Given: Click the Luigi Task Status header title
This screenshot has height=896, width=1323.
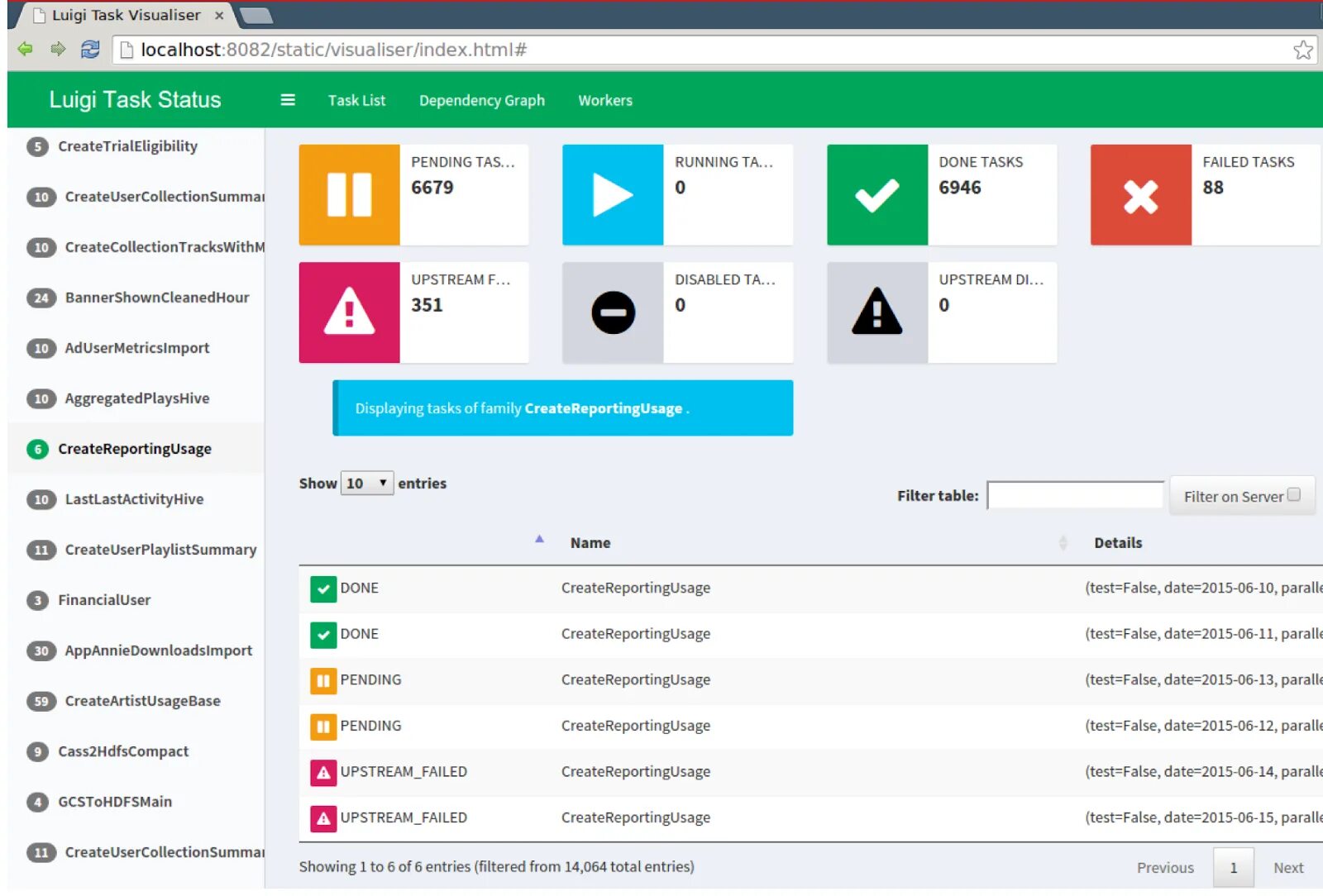Looking at the screenshot, I should click(135, 99).
